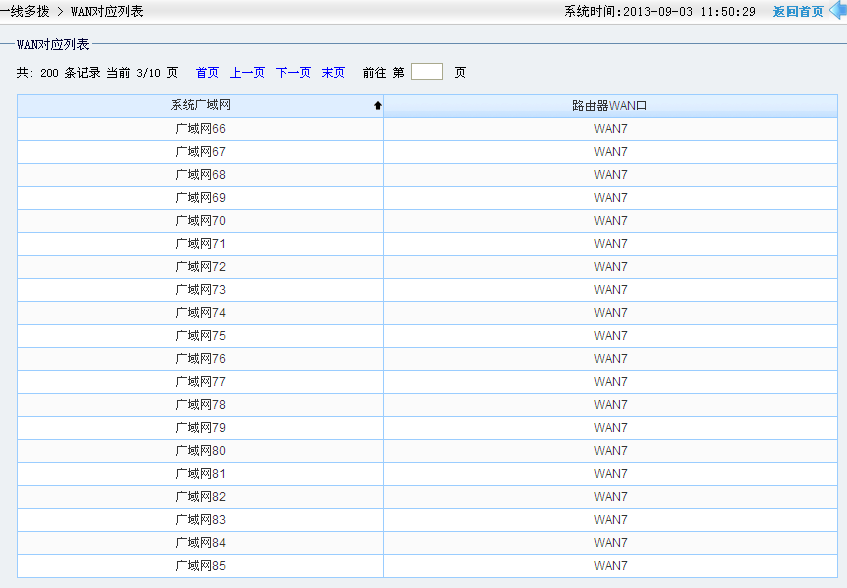
Task: Select the 广域网70 cell
Action: (x=200, y=221)
